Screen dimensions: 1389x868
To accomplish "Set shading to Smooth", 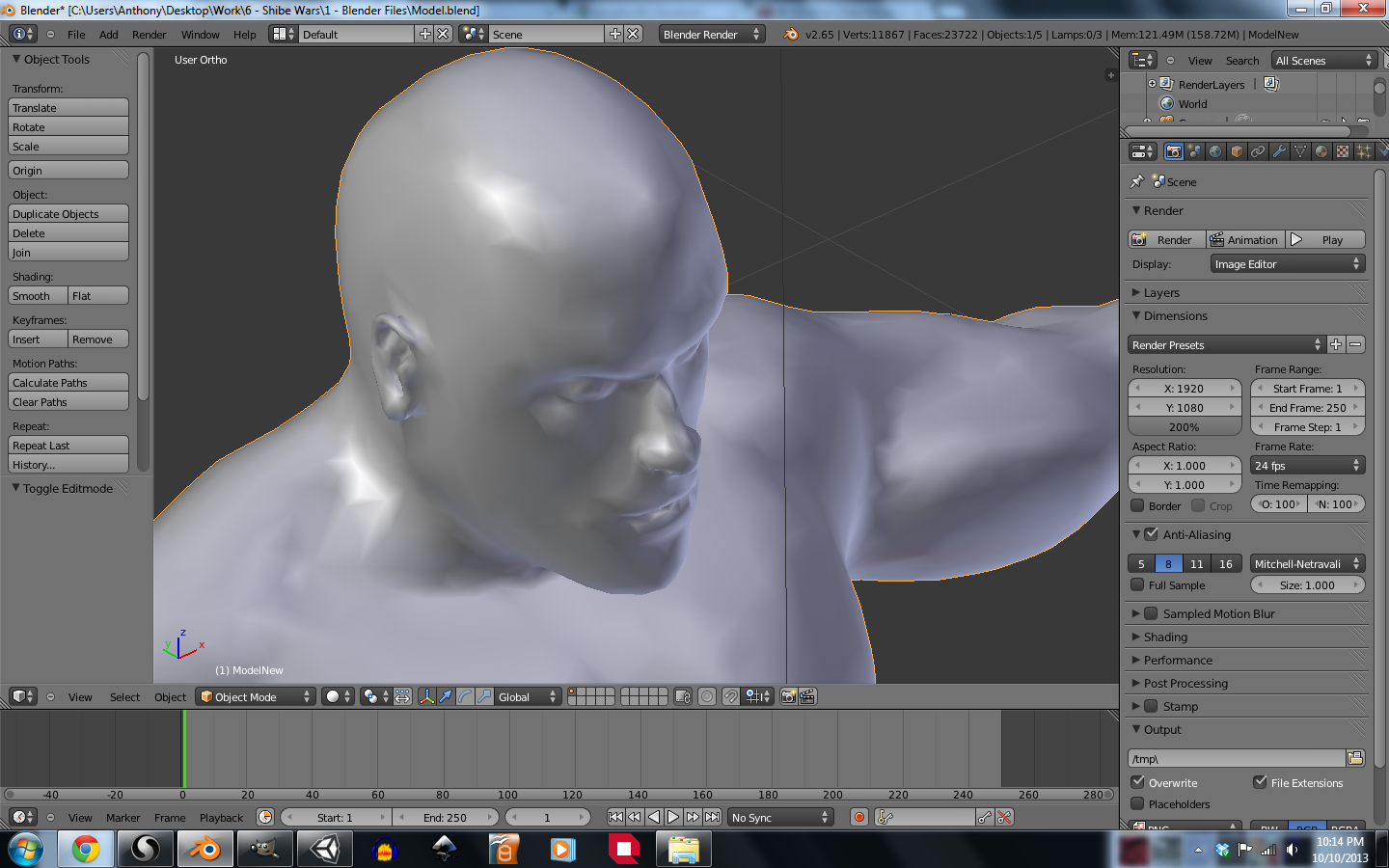I will [38, 295].
